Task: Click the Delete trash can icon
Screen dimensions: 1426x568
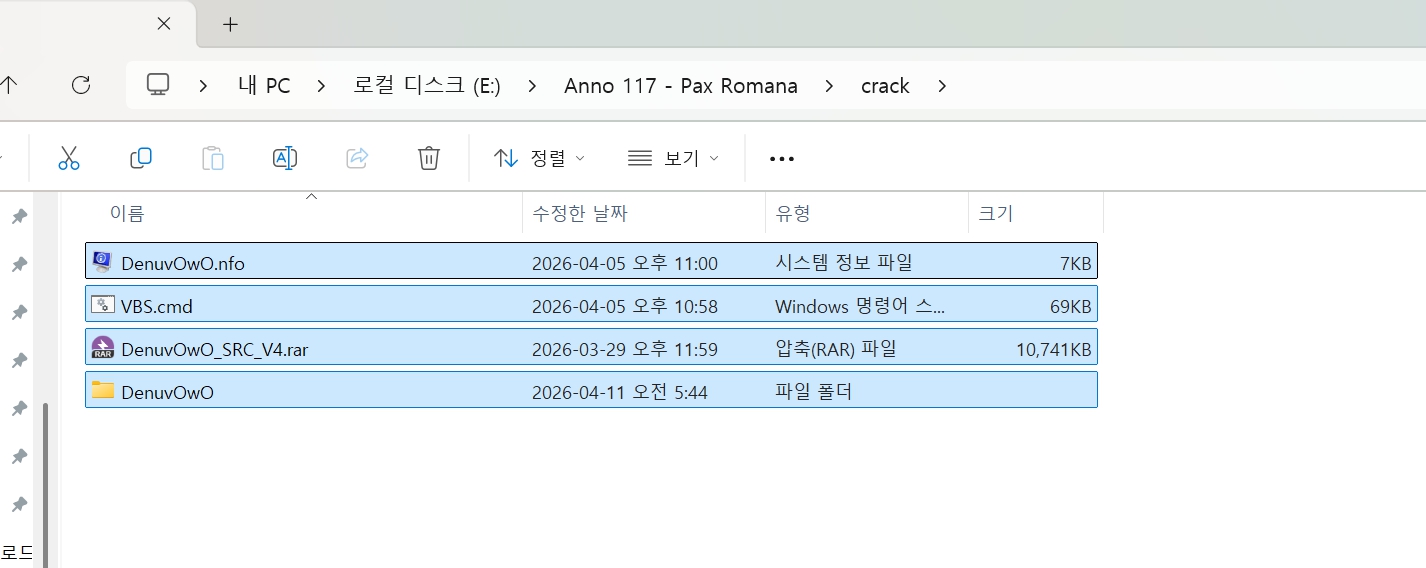Action: point(428,158)
